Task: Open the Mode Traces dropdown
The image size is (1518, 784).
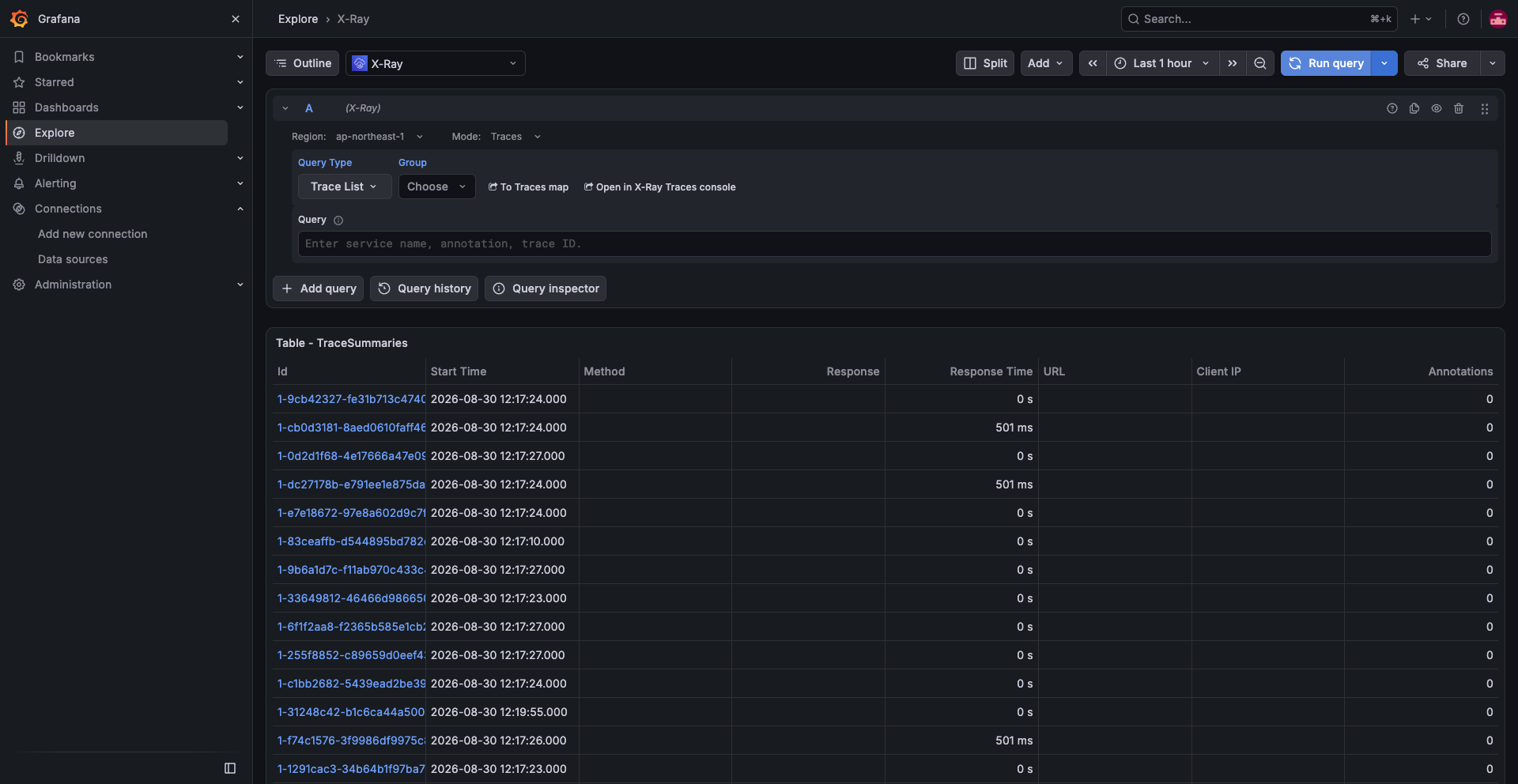Action: (515, 137)
